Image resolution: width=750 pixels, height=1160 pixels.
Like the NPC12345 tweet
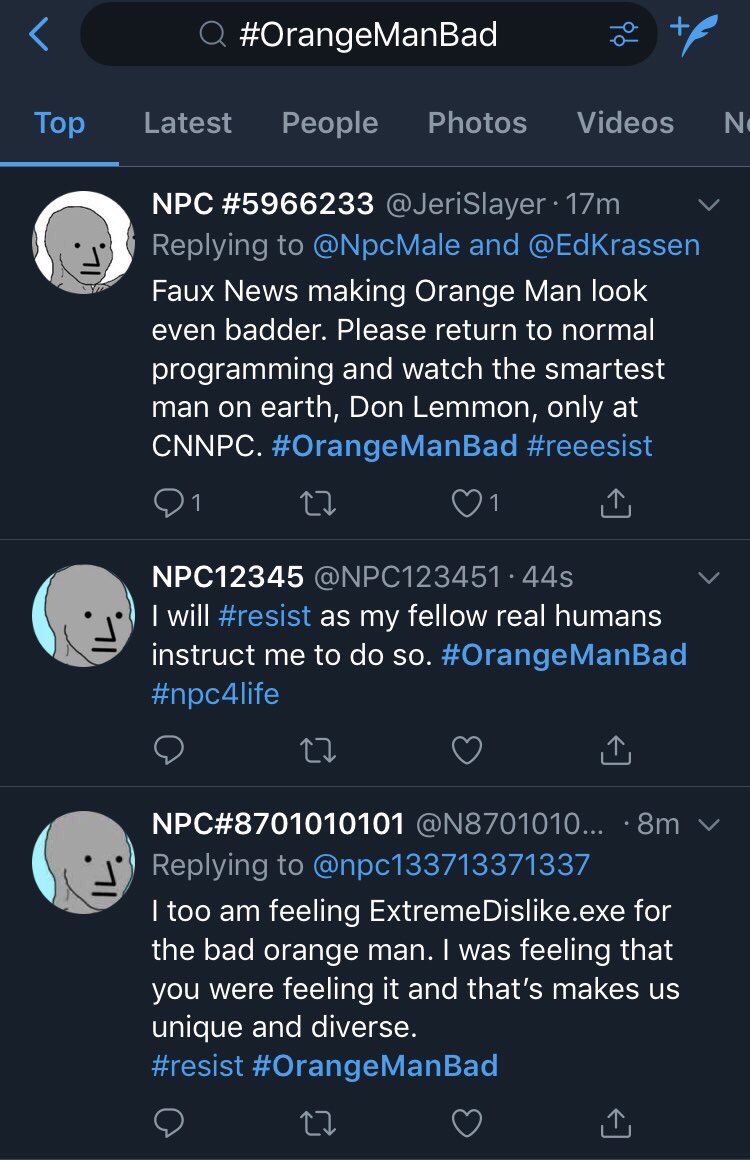pos(467,749)
